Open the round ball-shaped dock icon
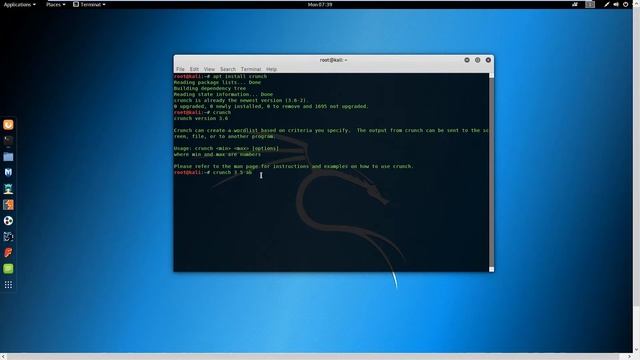Screen dimensions: 640x360 pyautogui.click(x=8, y=221)
